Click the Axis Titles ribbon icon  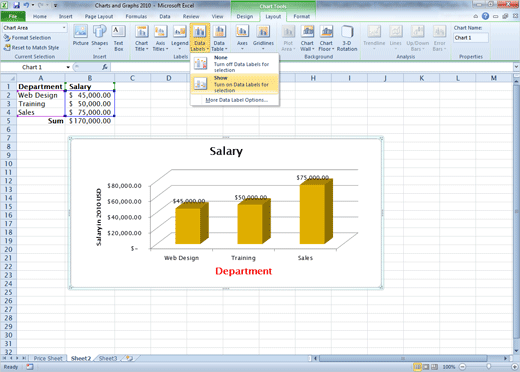[x=160, y=38]
